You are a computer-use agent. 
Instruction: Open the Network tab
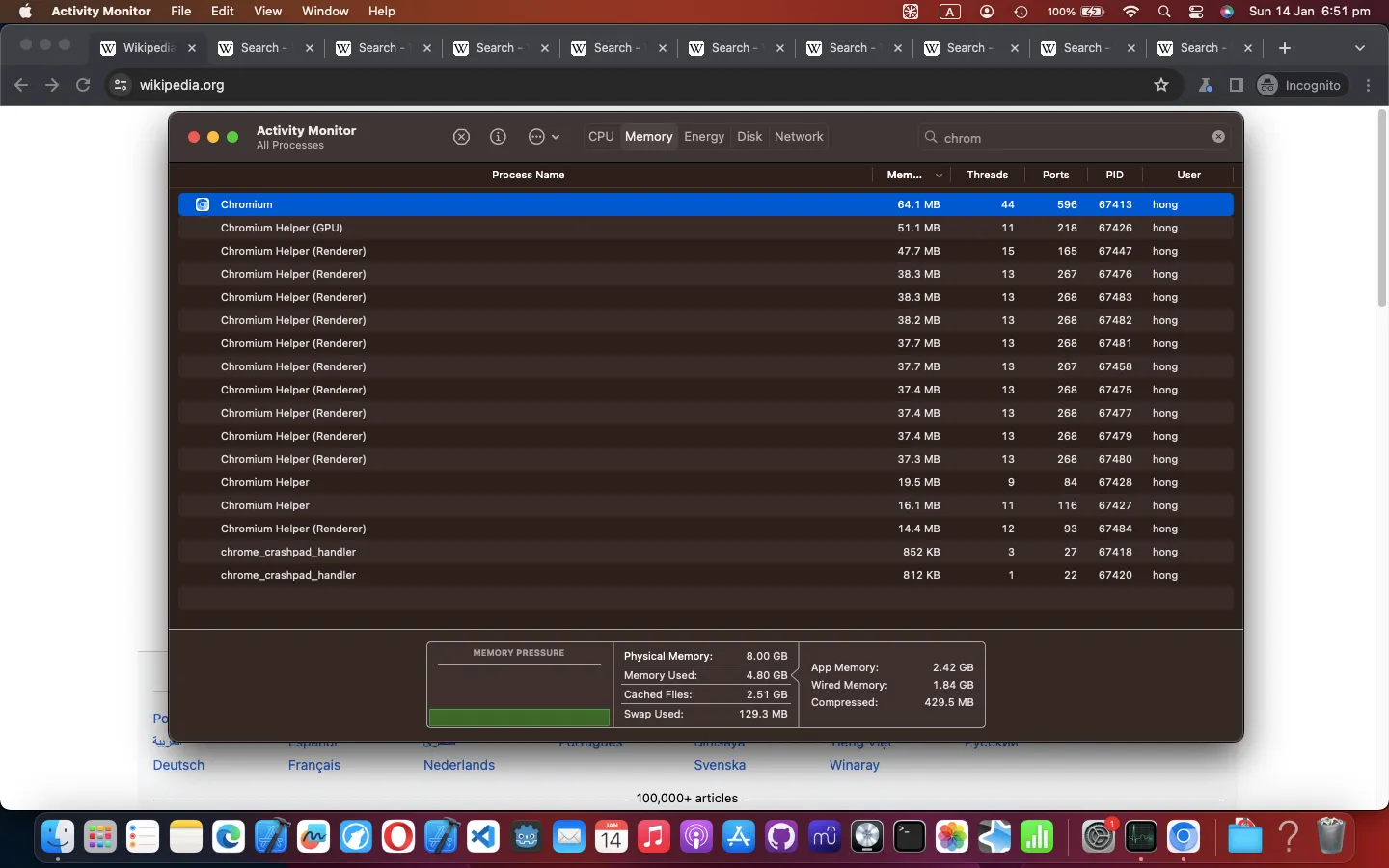click(x=799, y=137)
